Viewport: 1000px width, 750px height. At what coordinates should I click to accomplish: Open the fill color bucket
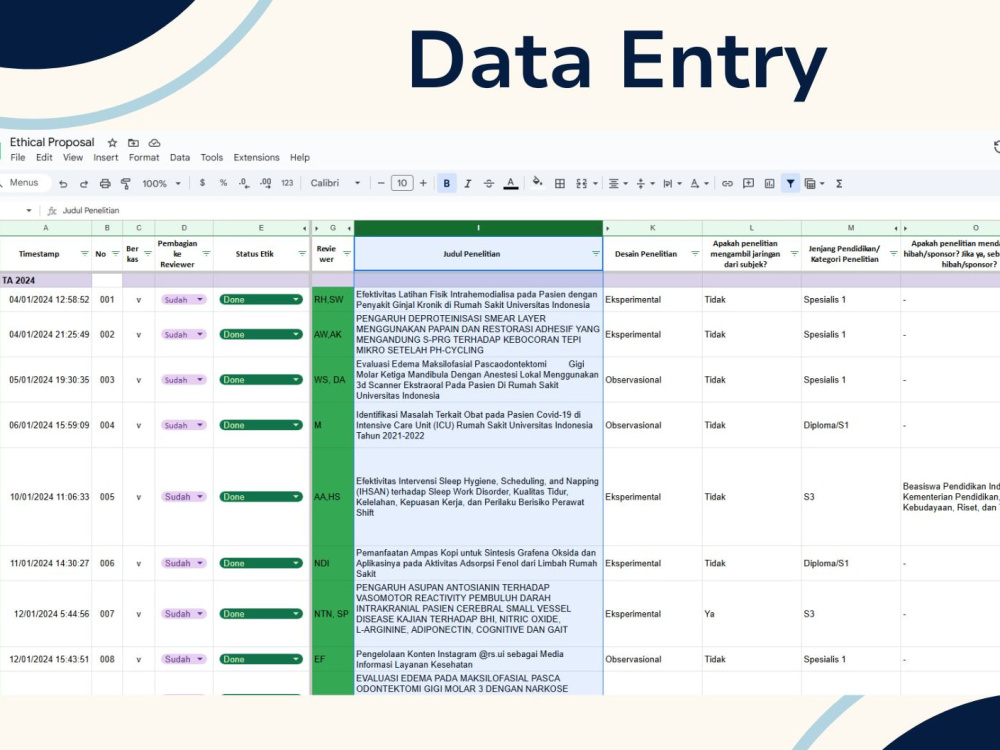(x=538, y=183)
